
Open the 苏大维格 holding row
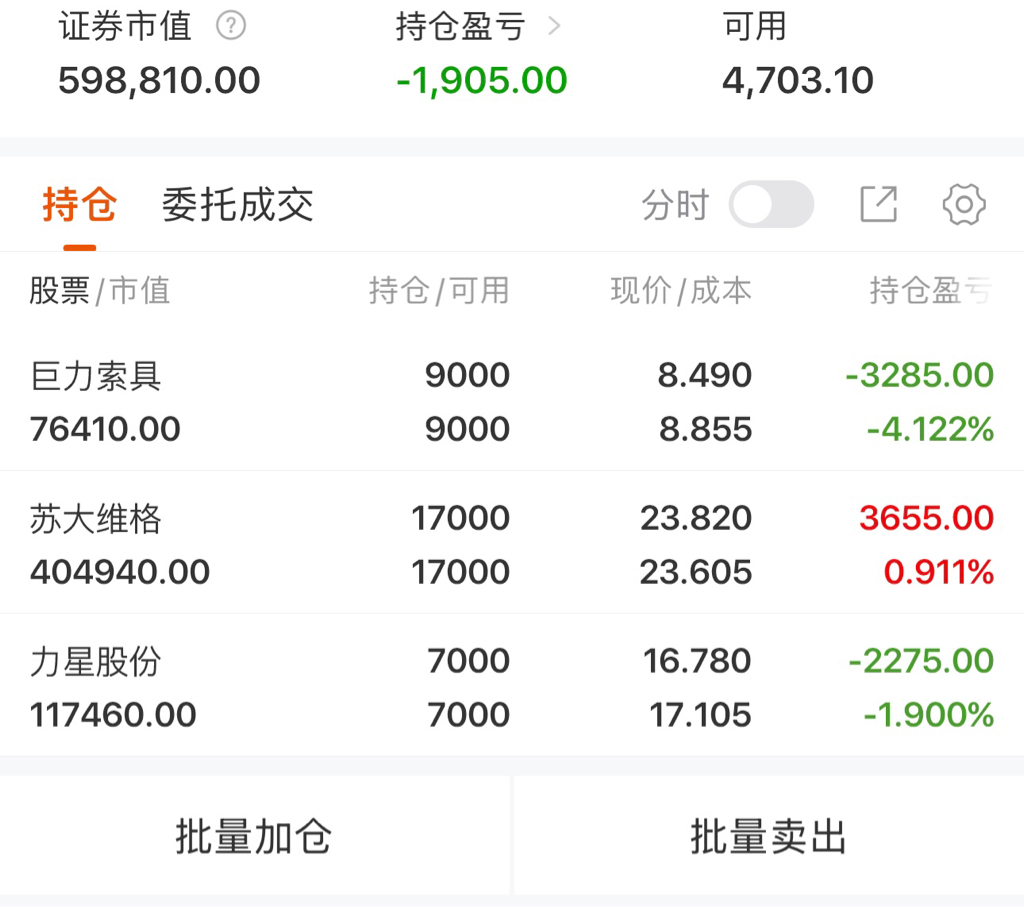coord(512,543)
